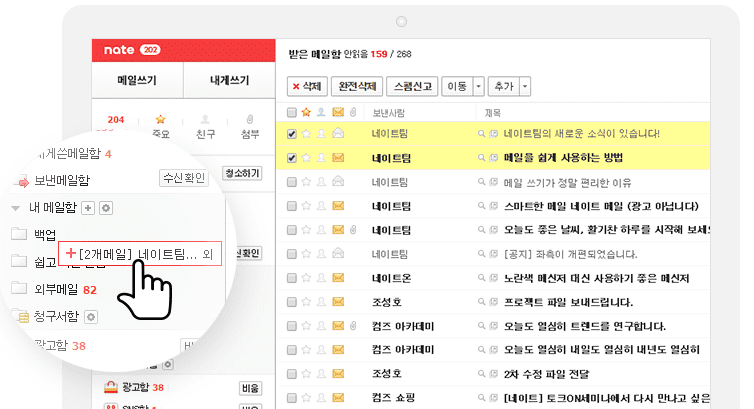Click attachment clip on 오늘도 열심히 트렌드를 row

point(353,326)
